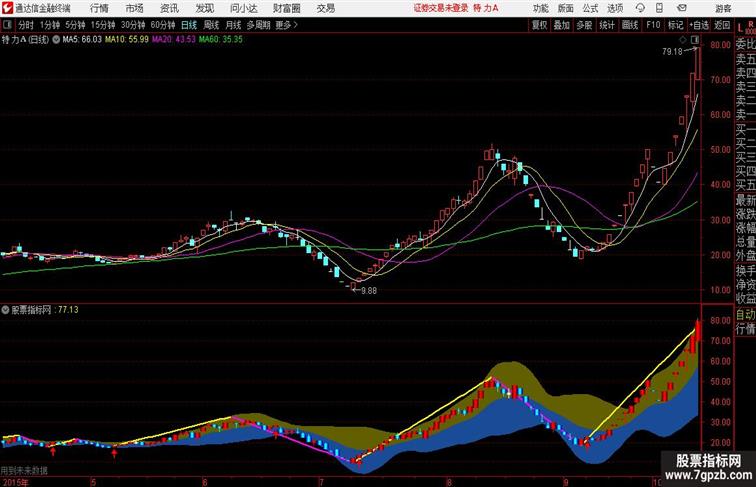Click the 标记 mark button
Viewport: 756px width, 487px height.
coord(675,25)
